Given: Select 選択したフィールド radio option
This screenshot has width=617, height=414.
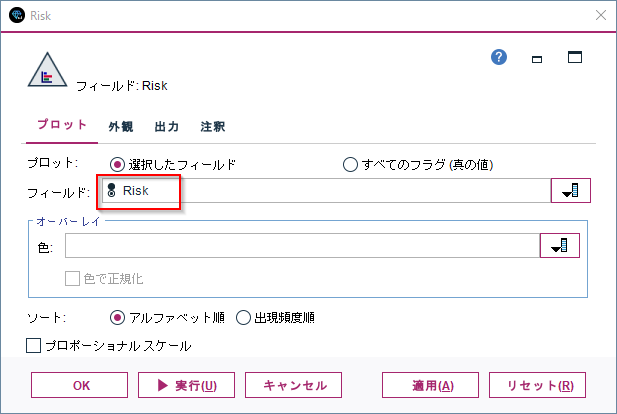Looking at the screenshot, I should point(117,164).
